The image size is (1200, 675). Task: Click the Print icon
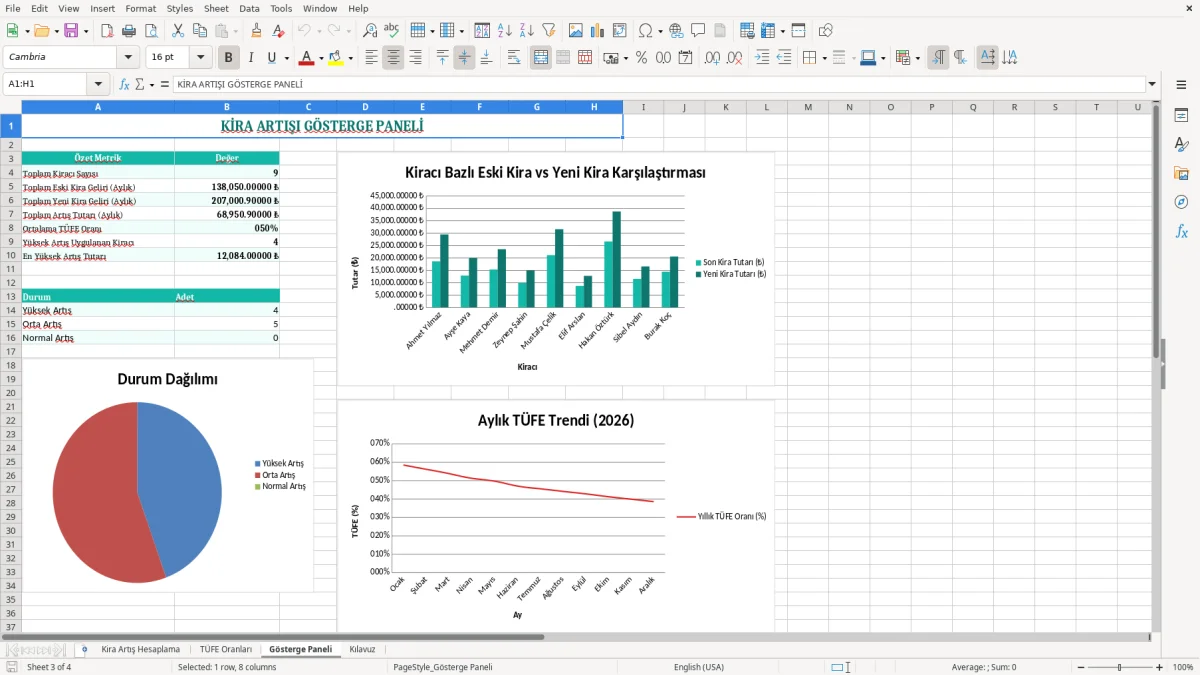(129, 31)
